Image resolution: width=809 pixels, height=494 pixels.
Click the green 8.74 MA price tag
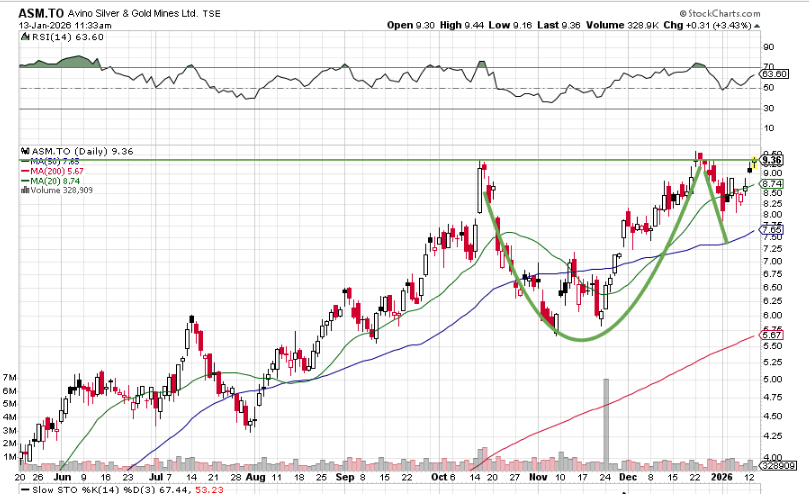pos(772,184)
